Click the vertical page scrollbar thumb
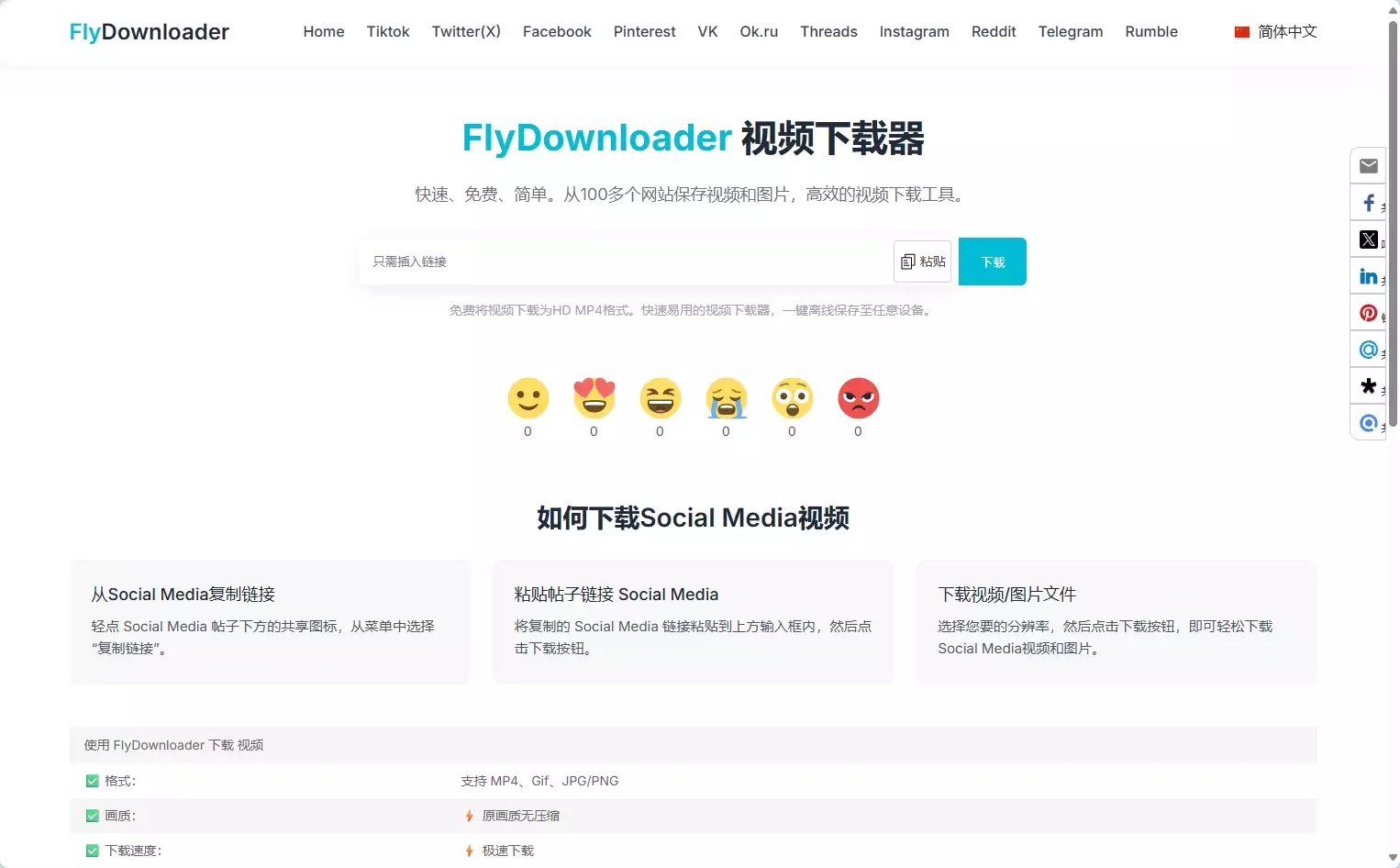This screenshot has height=868, width=1400. coord(1393,223)
